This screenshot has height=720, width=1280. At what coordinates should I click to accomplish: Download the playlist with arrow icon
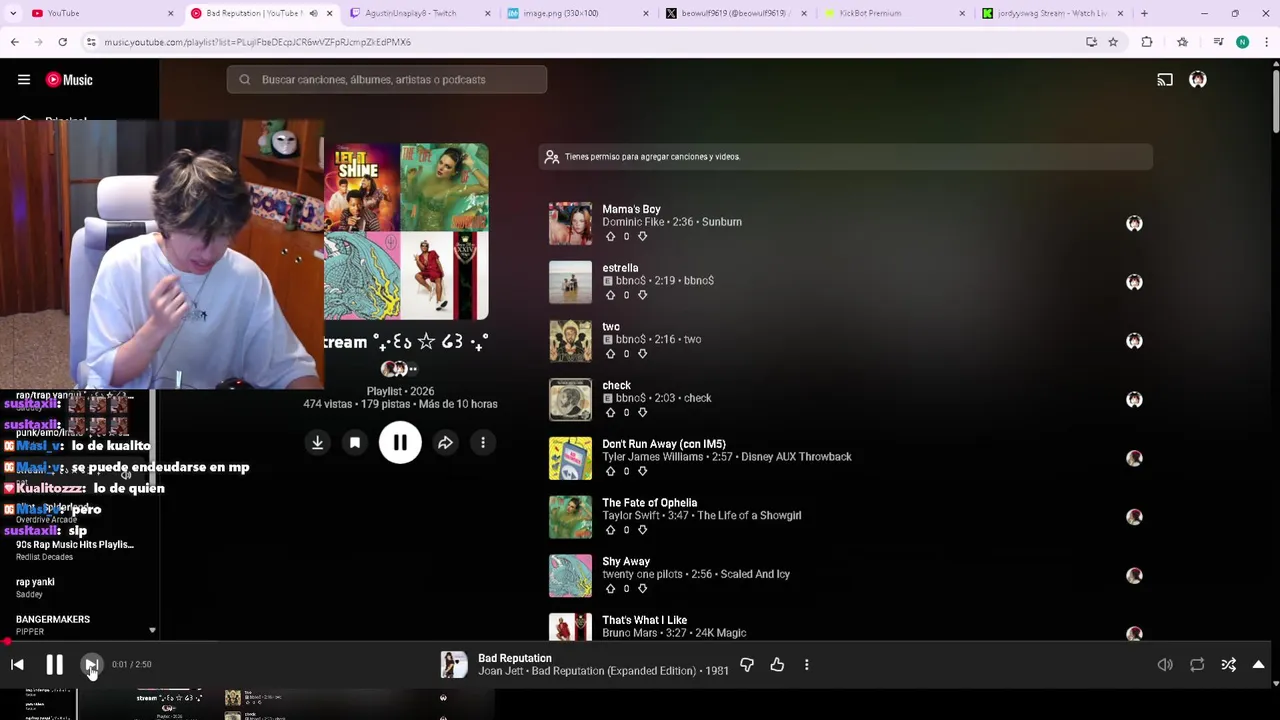click(317, 443)
